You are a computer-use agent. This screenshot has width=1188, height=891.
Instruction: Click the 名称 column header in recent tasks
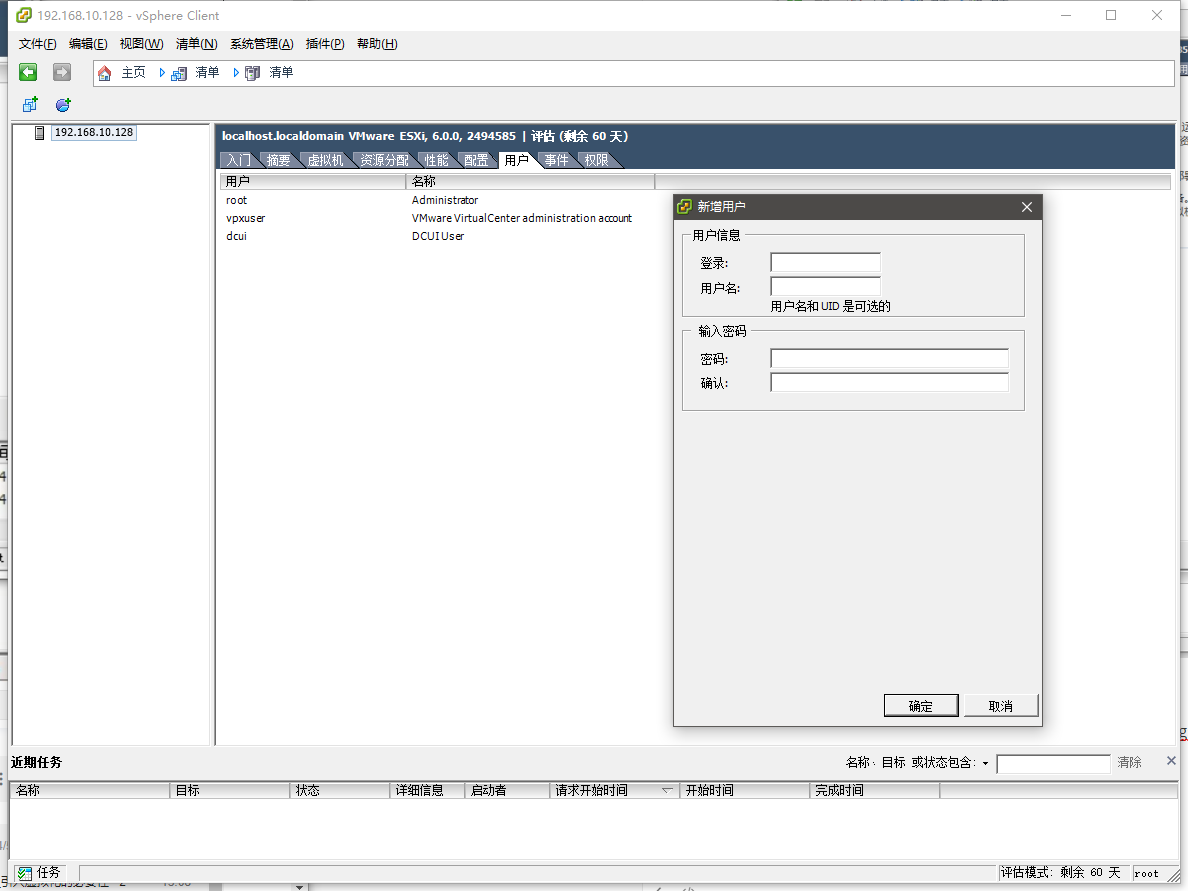90,790
